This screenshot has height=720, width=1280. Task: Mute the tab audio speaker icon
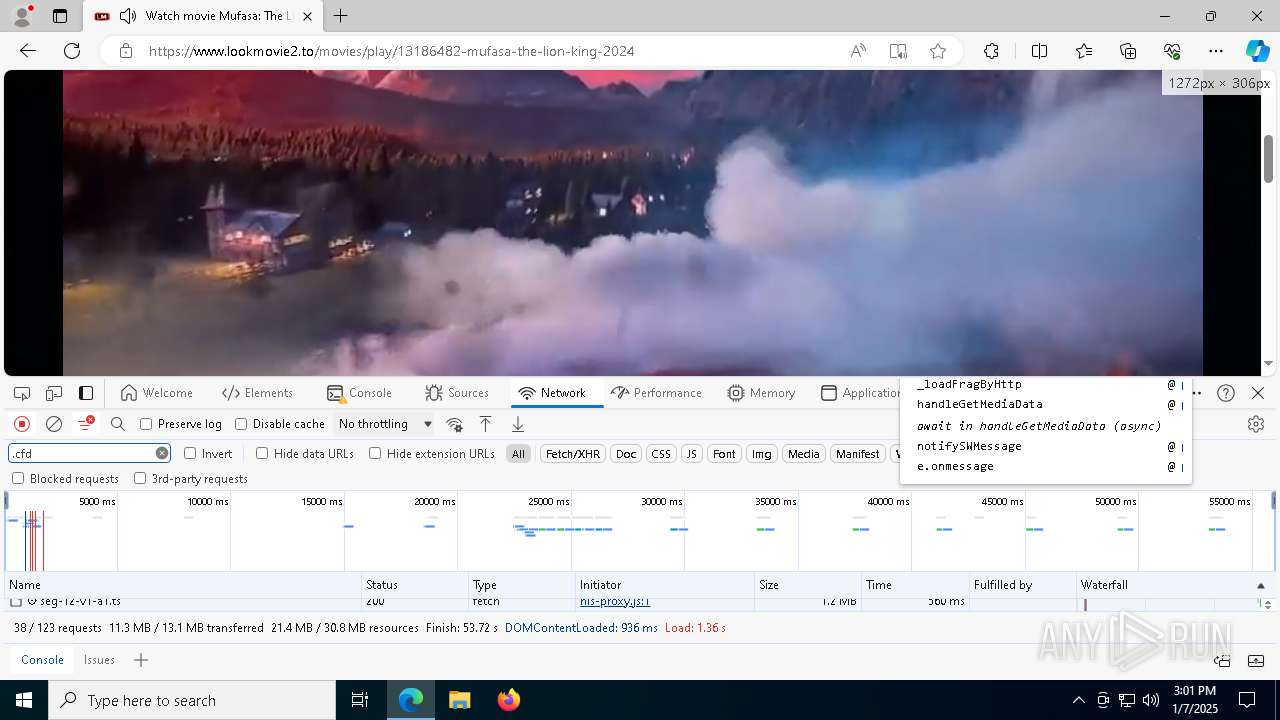pyautogui.click(x=128, y=16)
